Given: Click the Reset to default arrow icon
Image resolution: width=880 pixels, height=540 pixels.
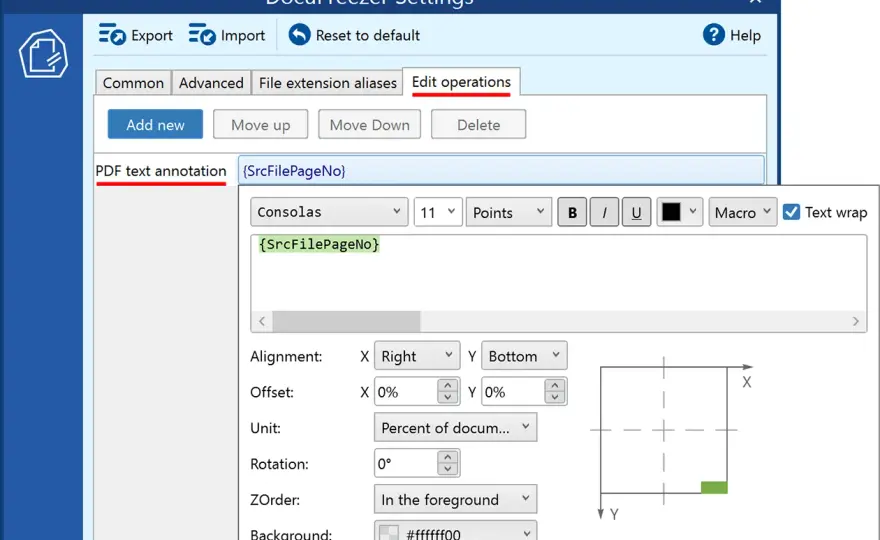Looking at the screenshot, I should (x=299, y=35).
